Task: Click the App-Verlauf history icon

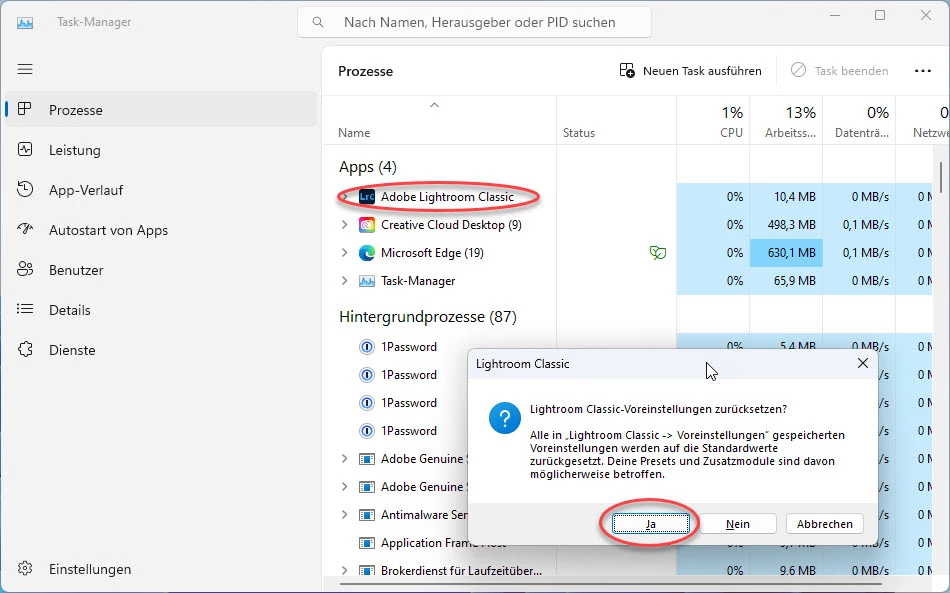Action: click(x=25, y=189)
